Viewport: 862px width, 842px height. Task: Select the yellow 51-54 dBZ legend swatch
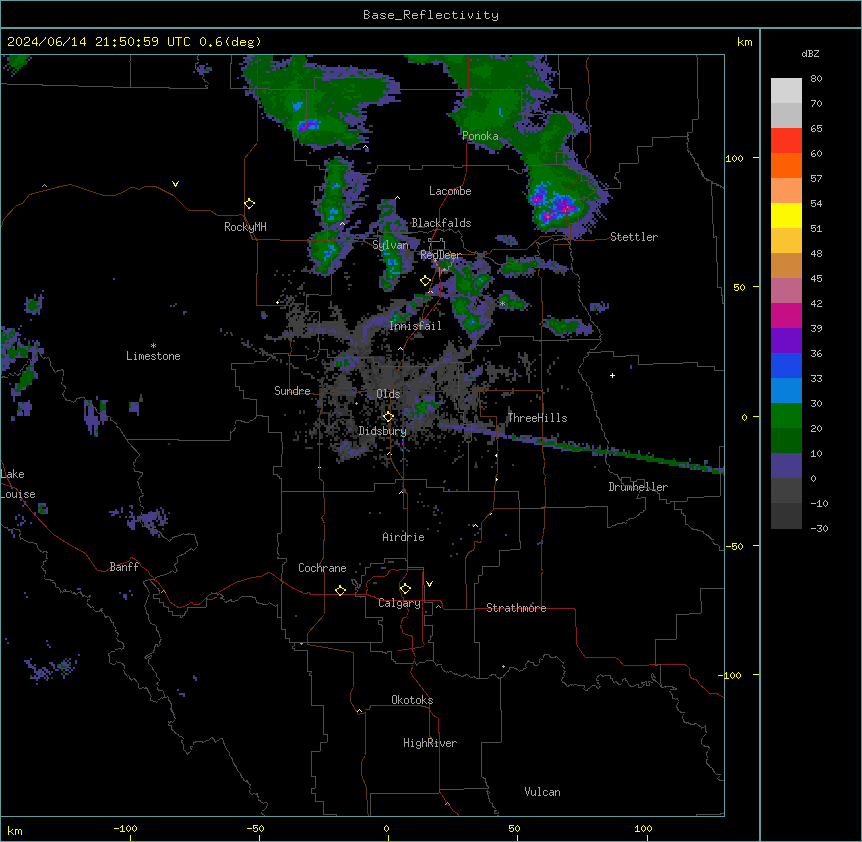point(786,216)
